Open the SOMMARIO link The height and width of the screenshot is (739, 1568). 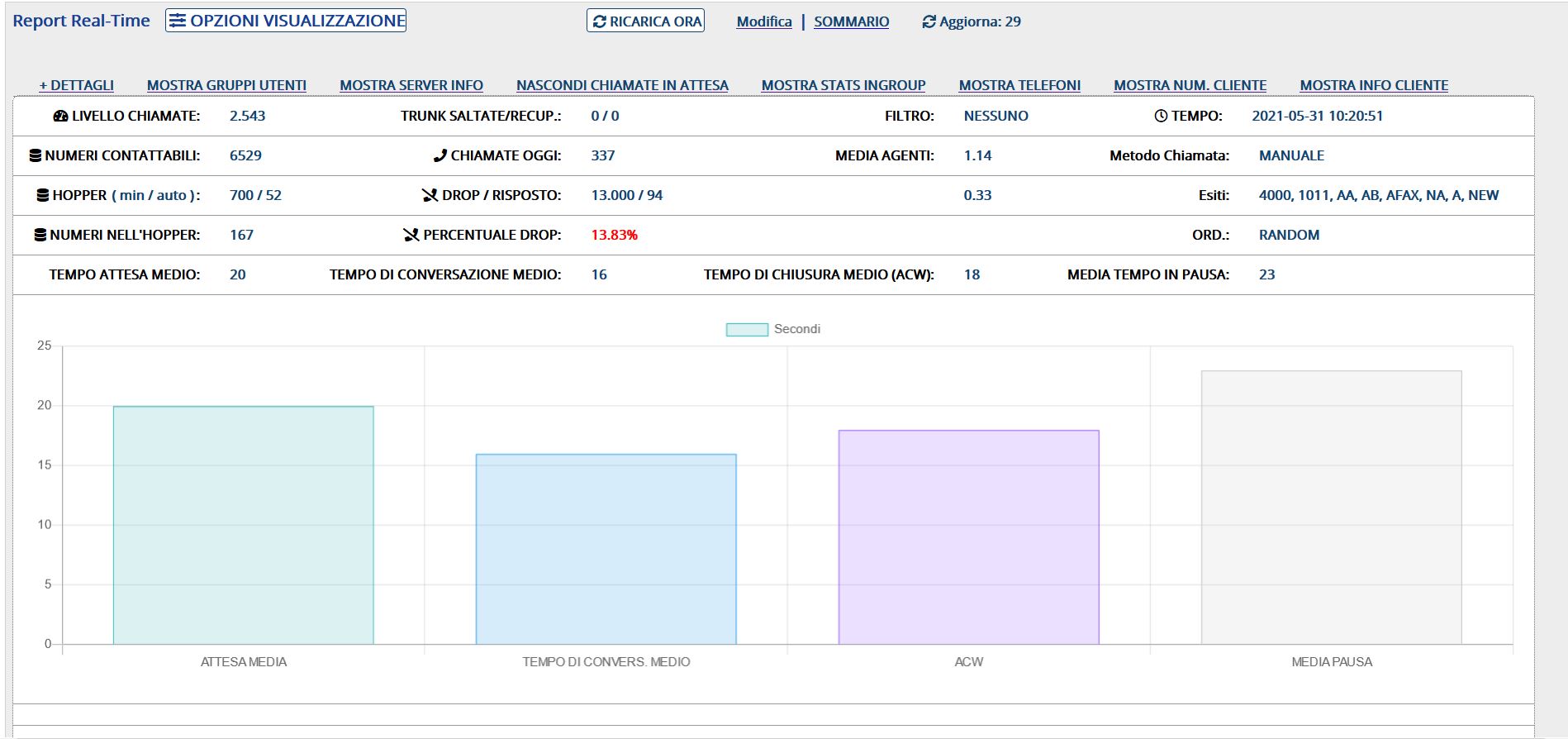852,21
